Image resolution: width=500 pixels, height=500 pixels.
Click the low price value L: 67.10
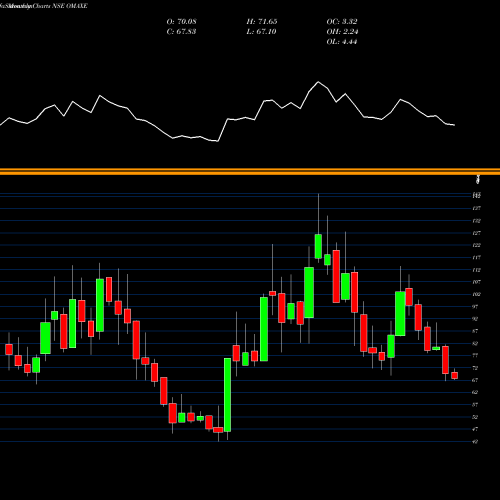pyautogui.click(x=261, y=32)
